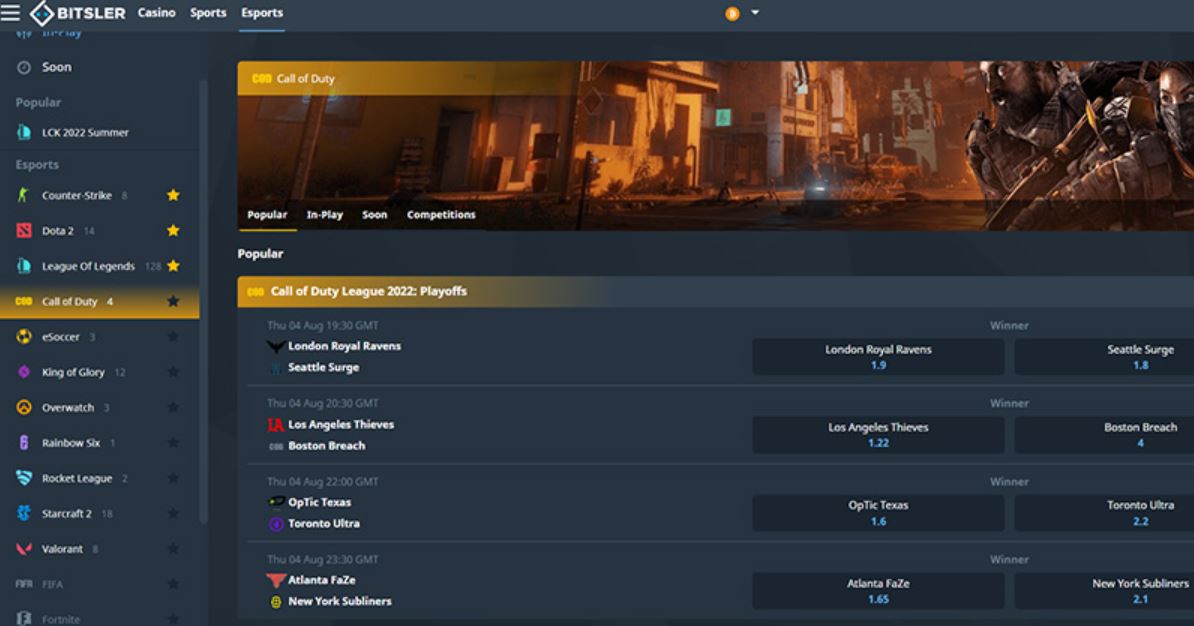Click the Toronto Ultra team logo
The image size is (1194, 626).
[276, 524]
